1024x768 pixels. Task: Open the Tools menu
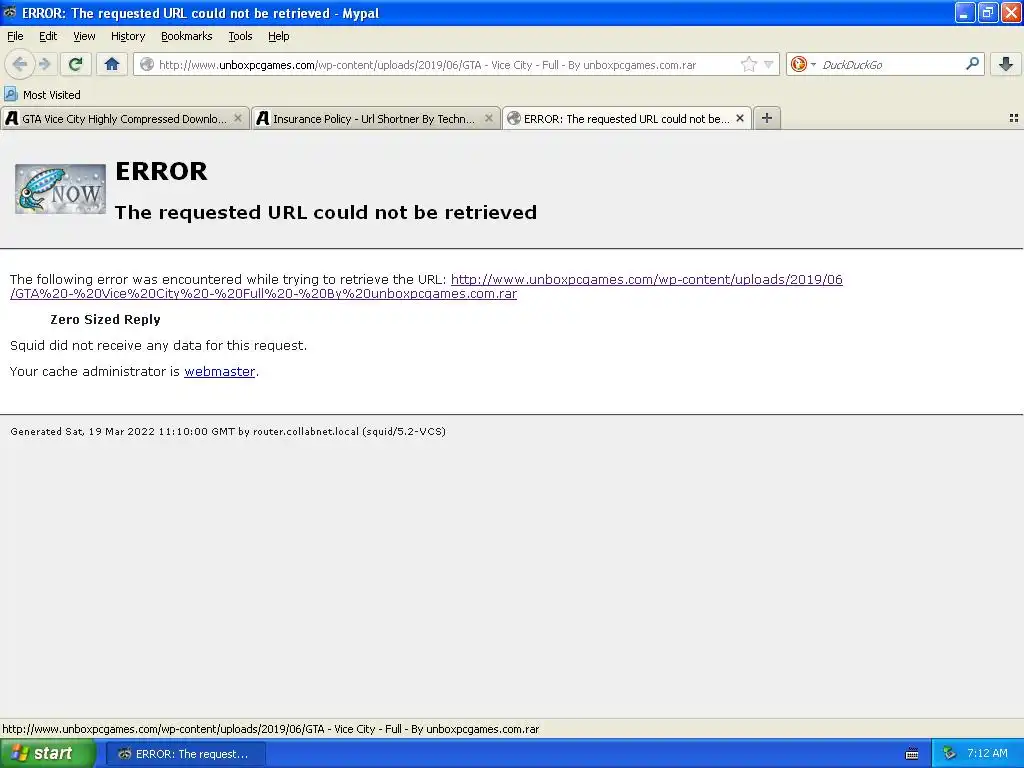pyautogui.click(x=240, y=36)
